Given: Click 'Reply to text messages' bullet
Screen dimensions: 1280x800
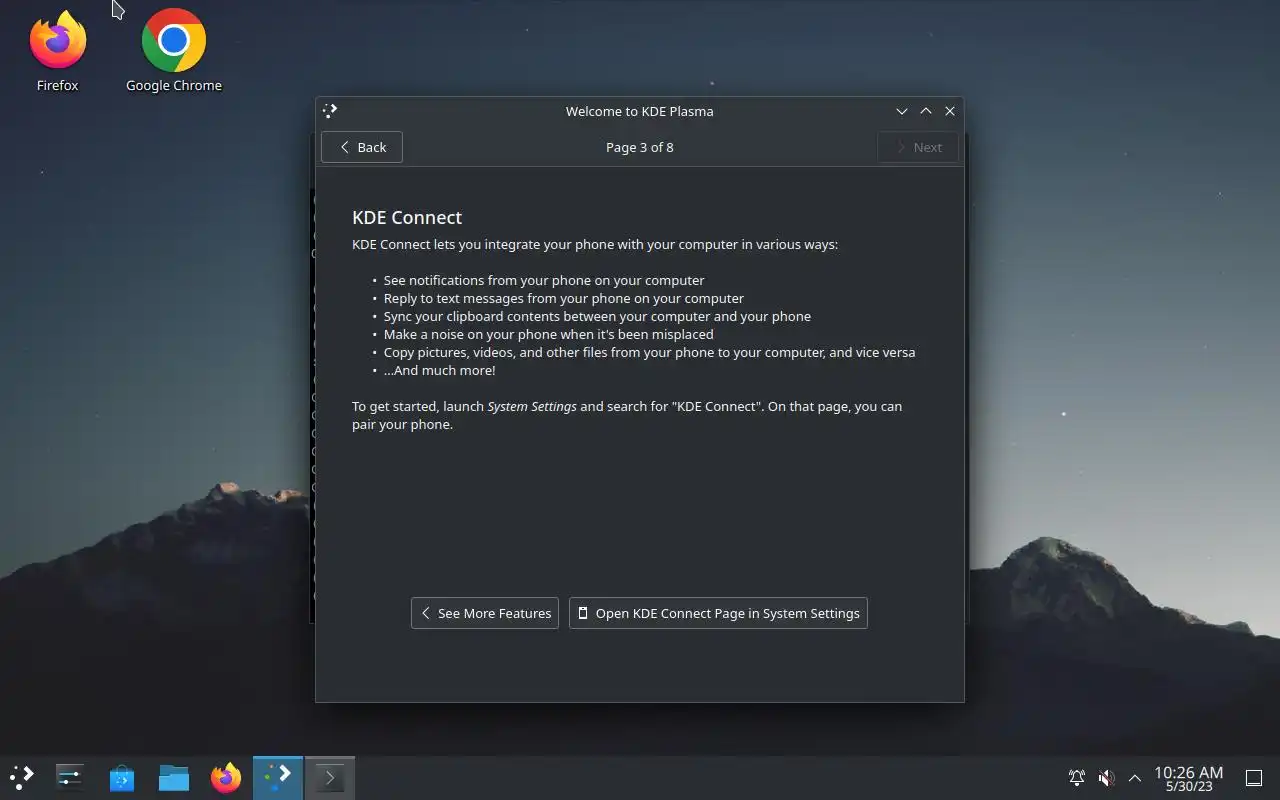Looking at the screenshot, I should tap(564, 298).
